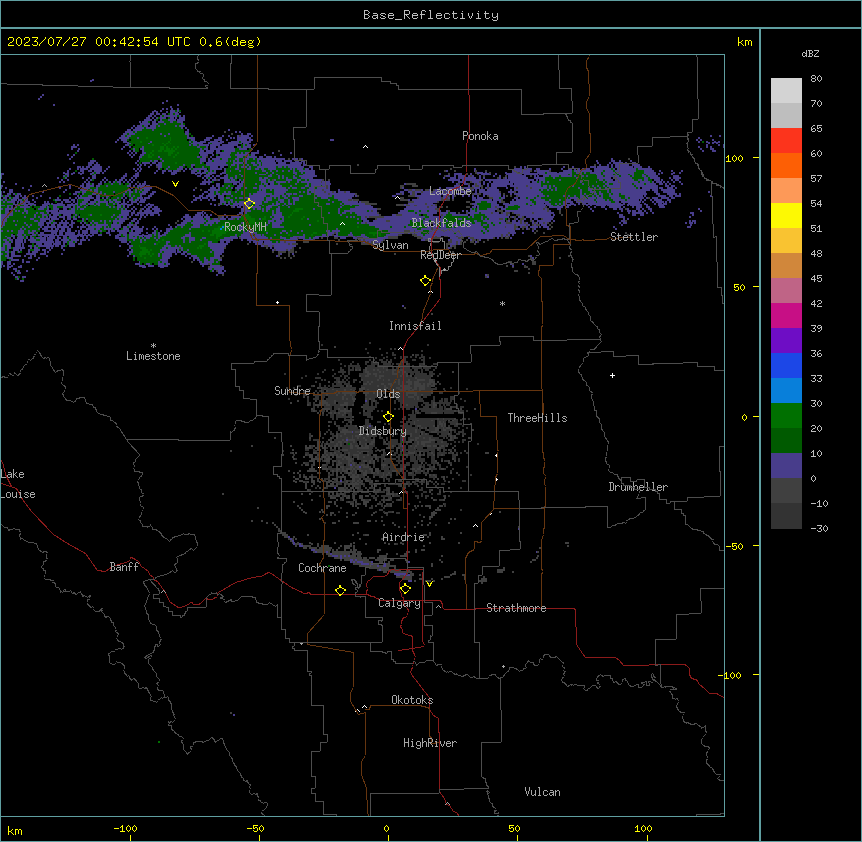
Task: Click the white plus marker north of Drumheller
Action: (612, 375)
